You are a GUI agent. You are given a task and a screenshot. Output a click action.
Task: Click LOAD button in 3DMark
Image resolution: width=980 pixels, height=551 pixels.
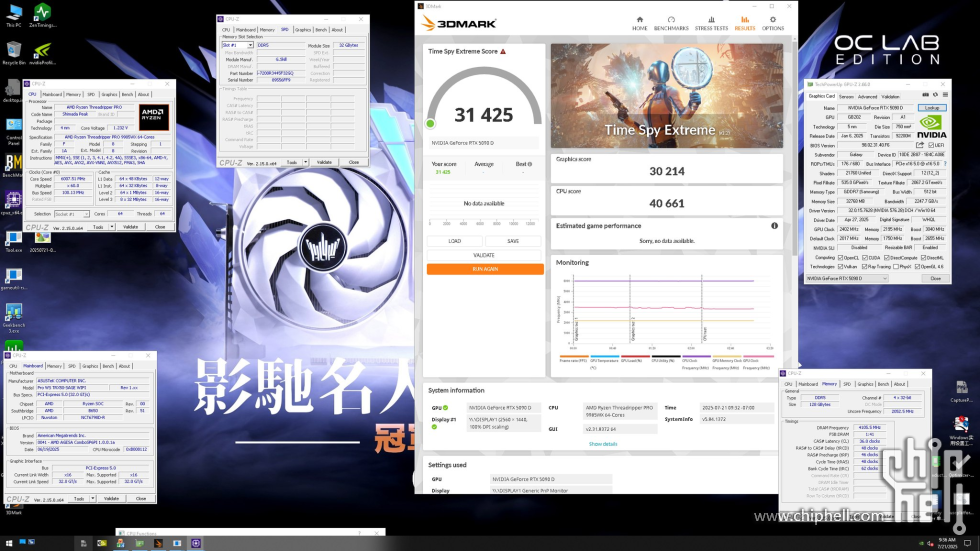[454, 241]
